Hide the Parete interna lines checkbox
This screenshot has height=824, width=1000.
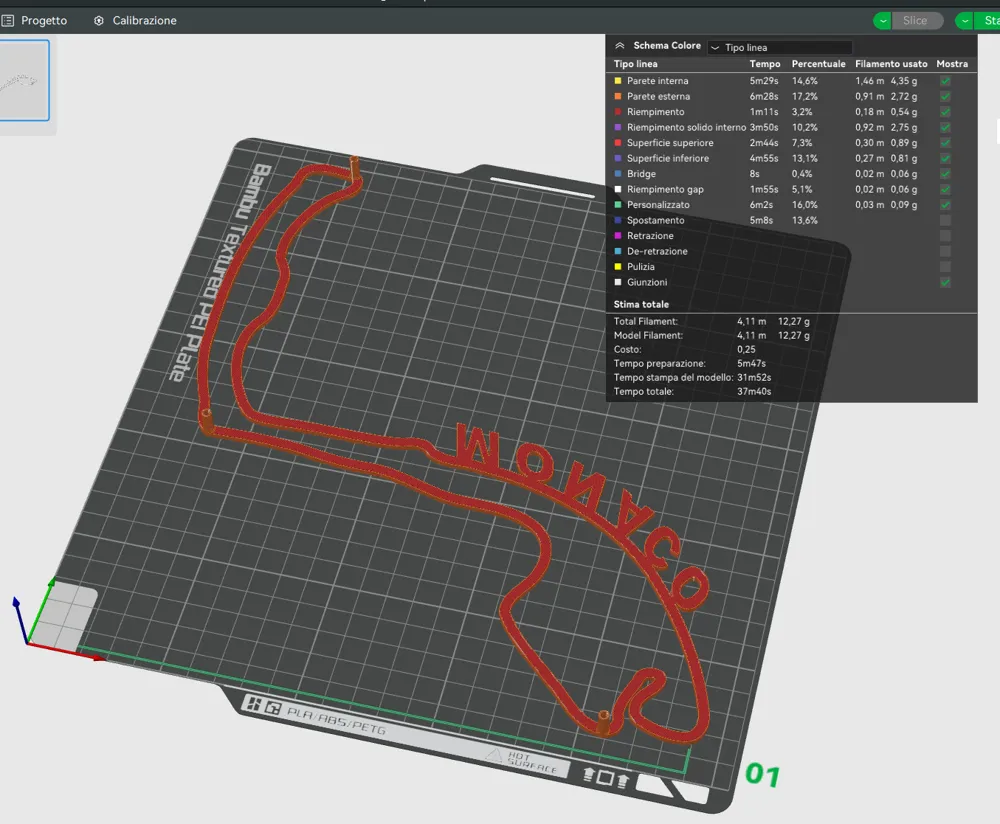point(945,81)
